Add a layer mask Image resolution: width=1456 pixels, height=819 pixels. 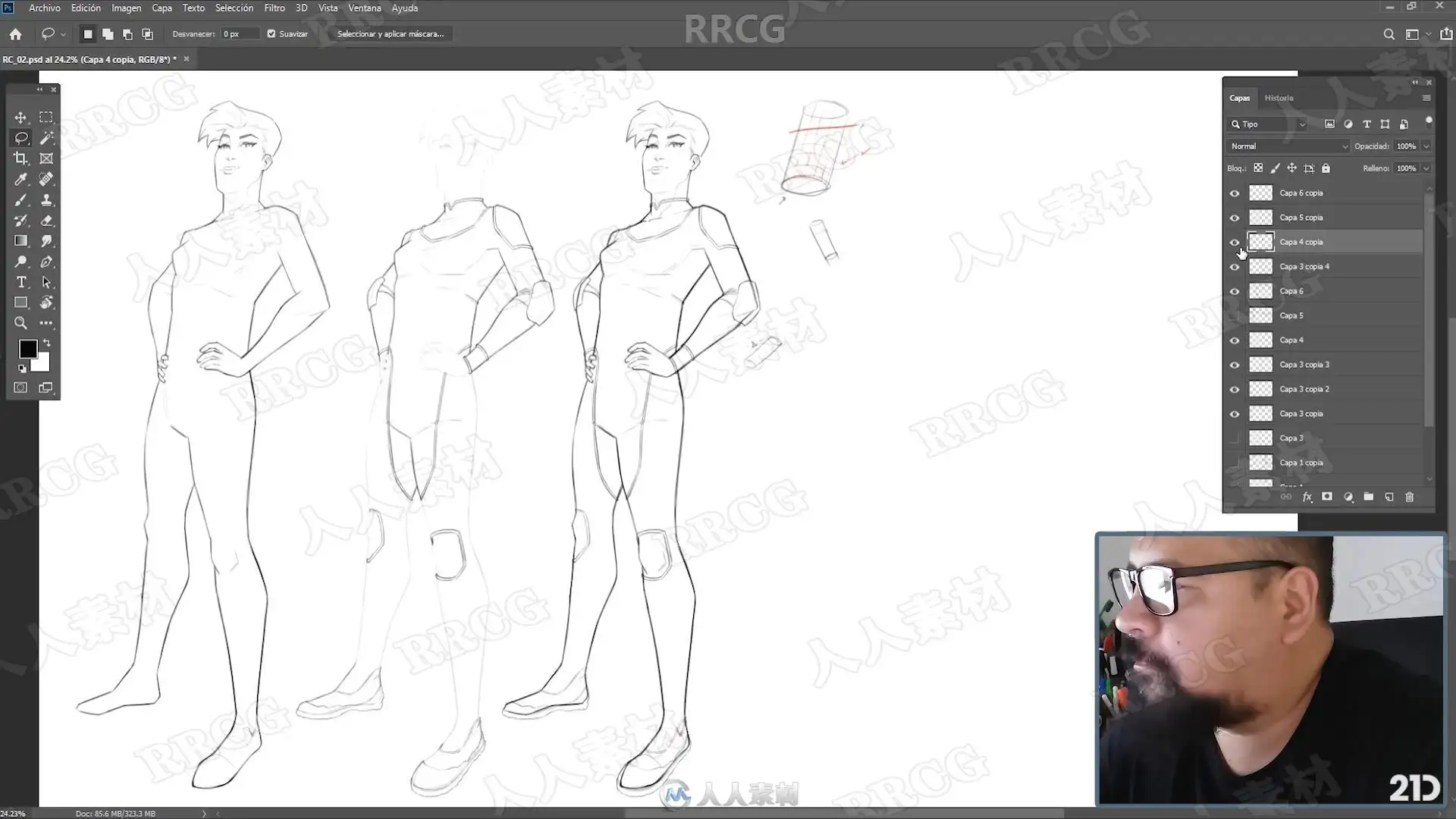1327,497
